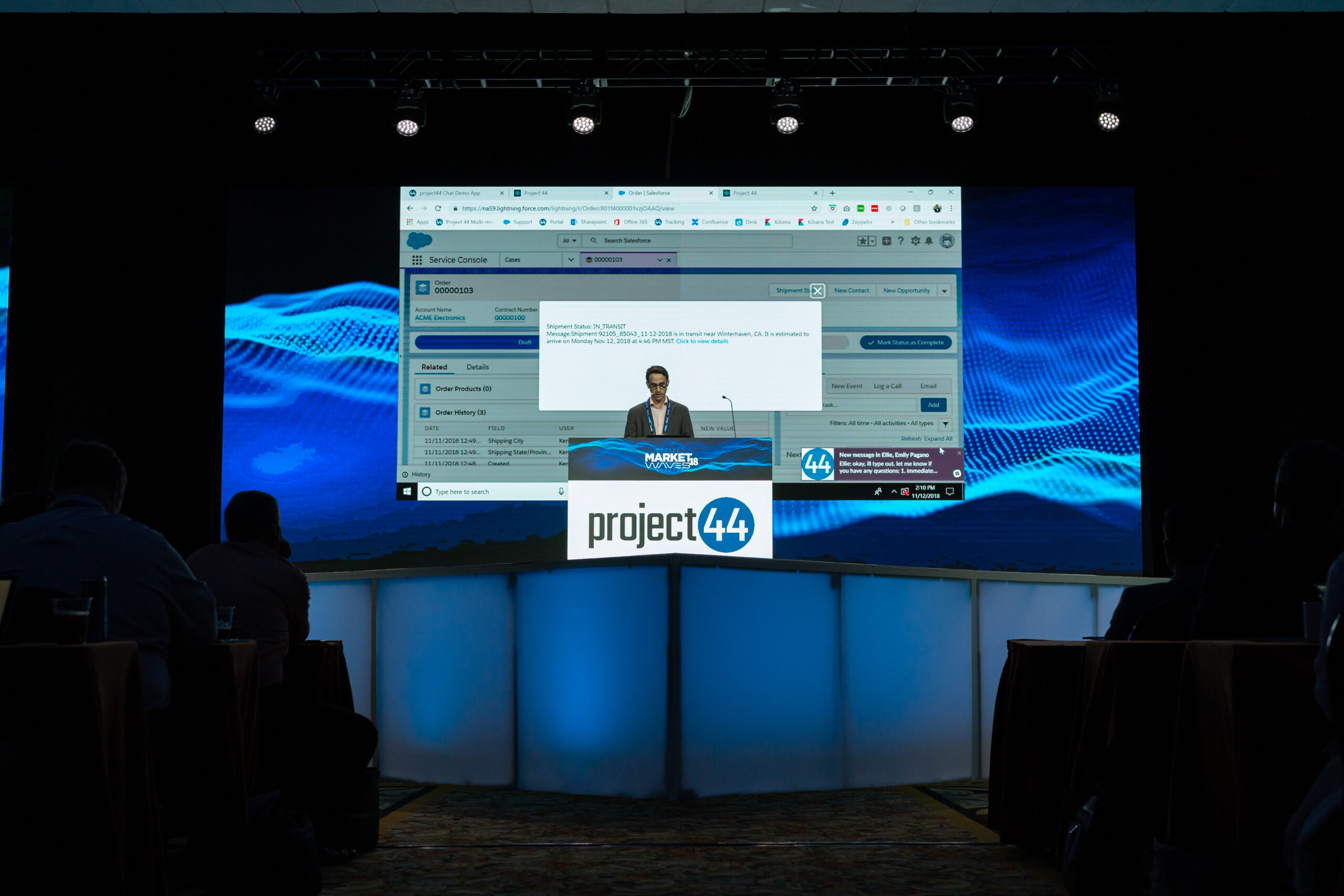1344x896 pixels.
Task: Open the global actions plus icon
Action: tap(886, 241)
